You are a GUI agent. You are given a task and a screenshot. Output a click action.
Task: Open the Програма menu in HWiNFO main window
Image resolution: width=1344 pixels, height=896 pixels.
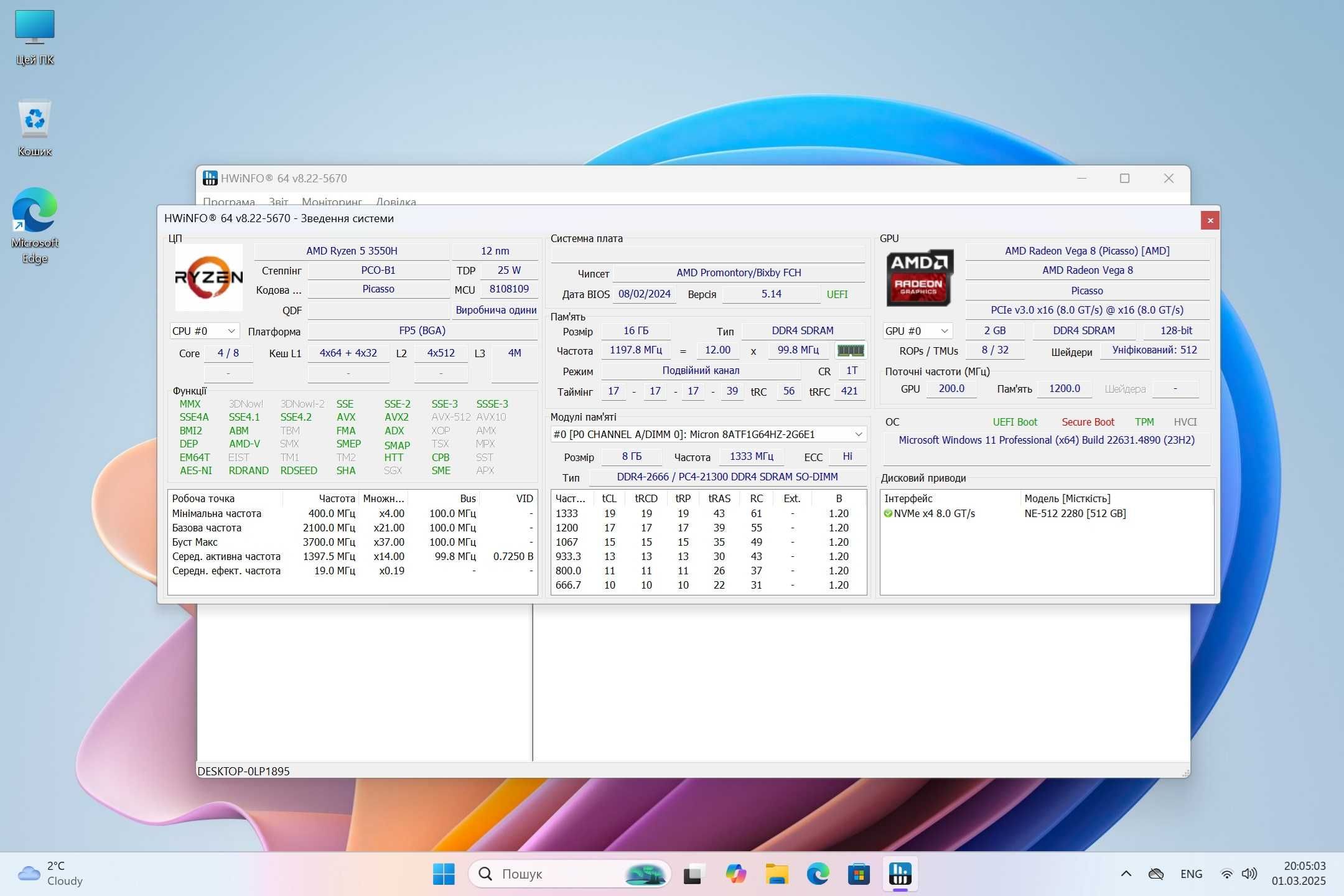click(228, 202)
